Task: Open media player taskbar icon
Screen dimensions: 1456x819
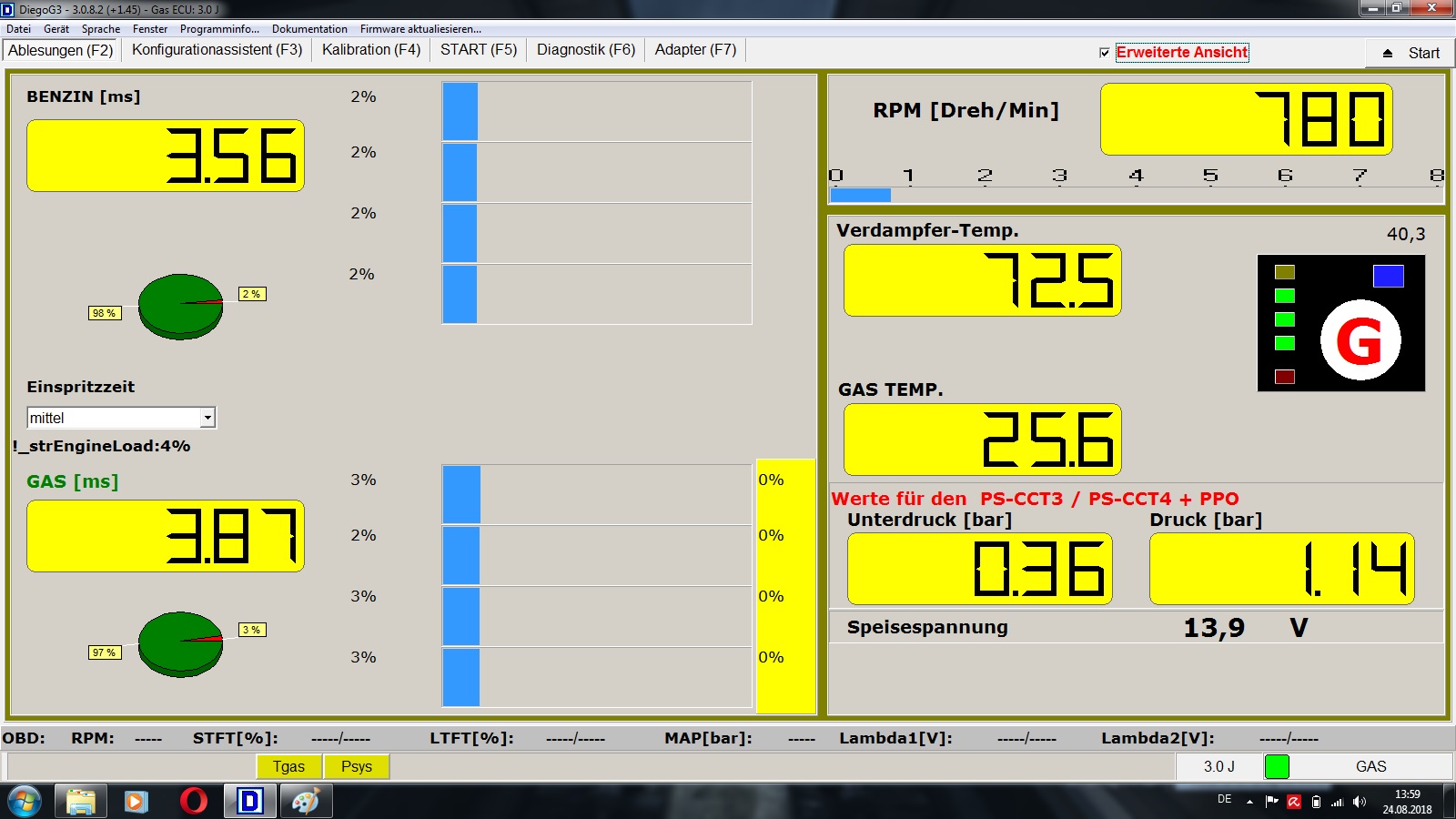Action: [136, 802]
